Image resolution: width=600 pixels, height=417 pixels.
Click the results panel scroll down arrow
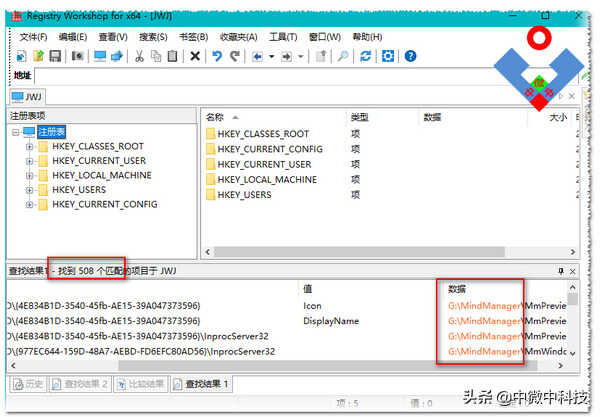point(572,354)
